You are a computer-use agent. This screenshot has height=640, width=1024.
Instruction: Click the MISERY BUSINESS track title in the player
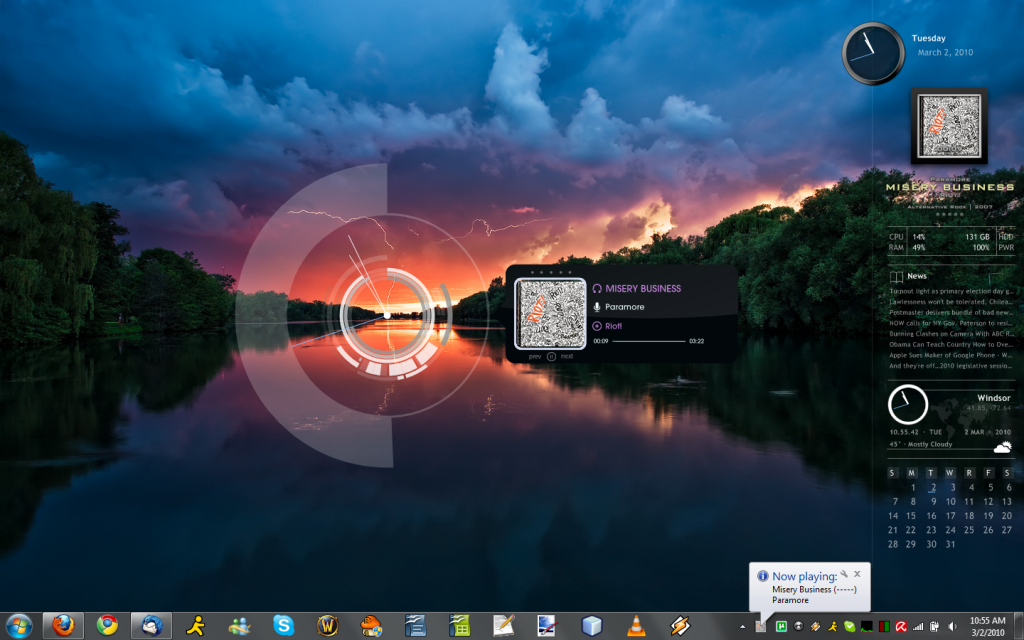tap(643, 288)
